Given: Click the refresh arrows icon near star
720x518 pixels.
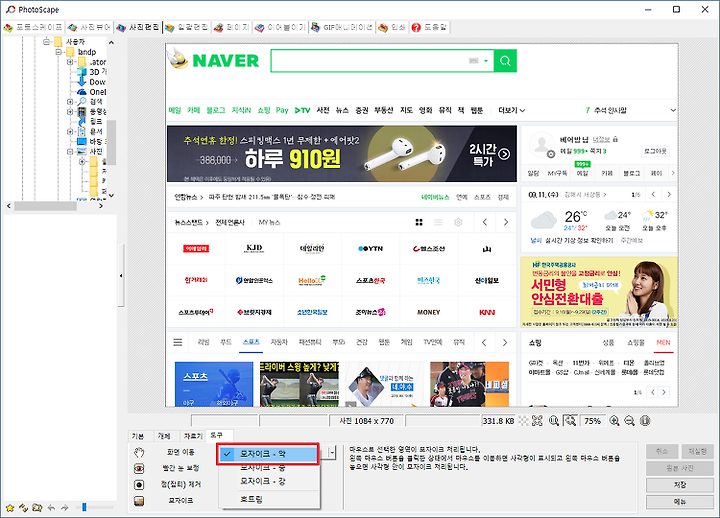Looking at the screenshot, I should click(23, 507).
